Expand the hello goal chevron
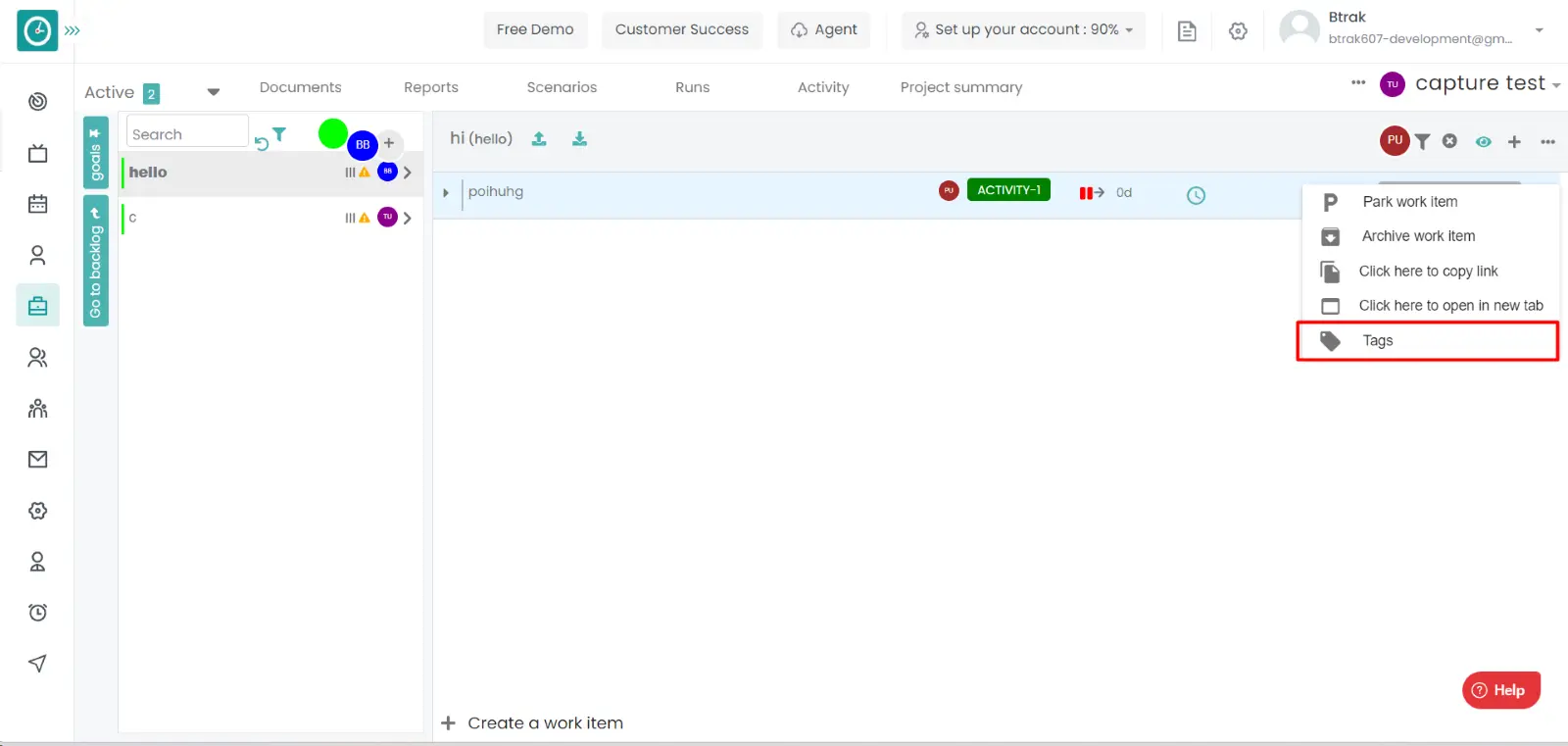Viewport: 1568px width, 746px height. 408,173
